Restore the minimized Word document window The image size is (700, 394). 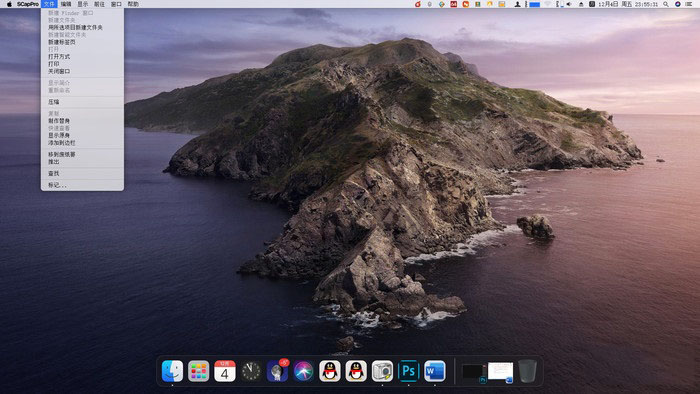click(x=500, y=372)
